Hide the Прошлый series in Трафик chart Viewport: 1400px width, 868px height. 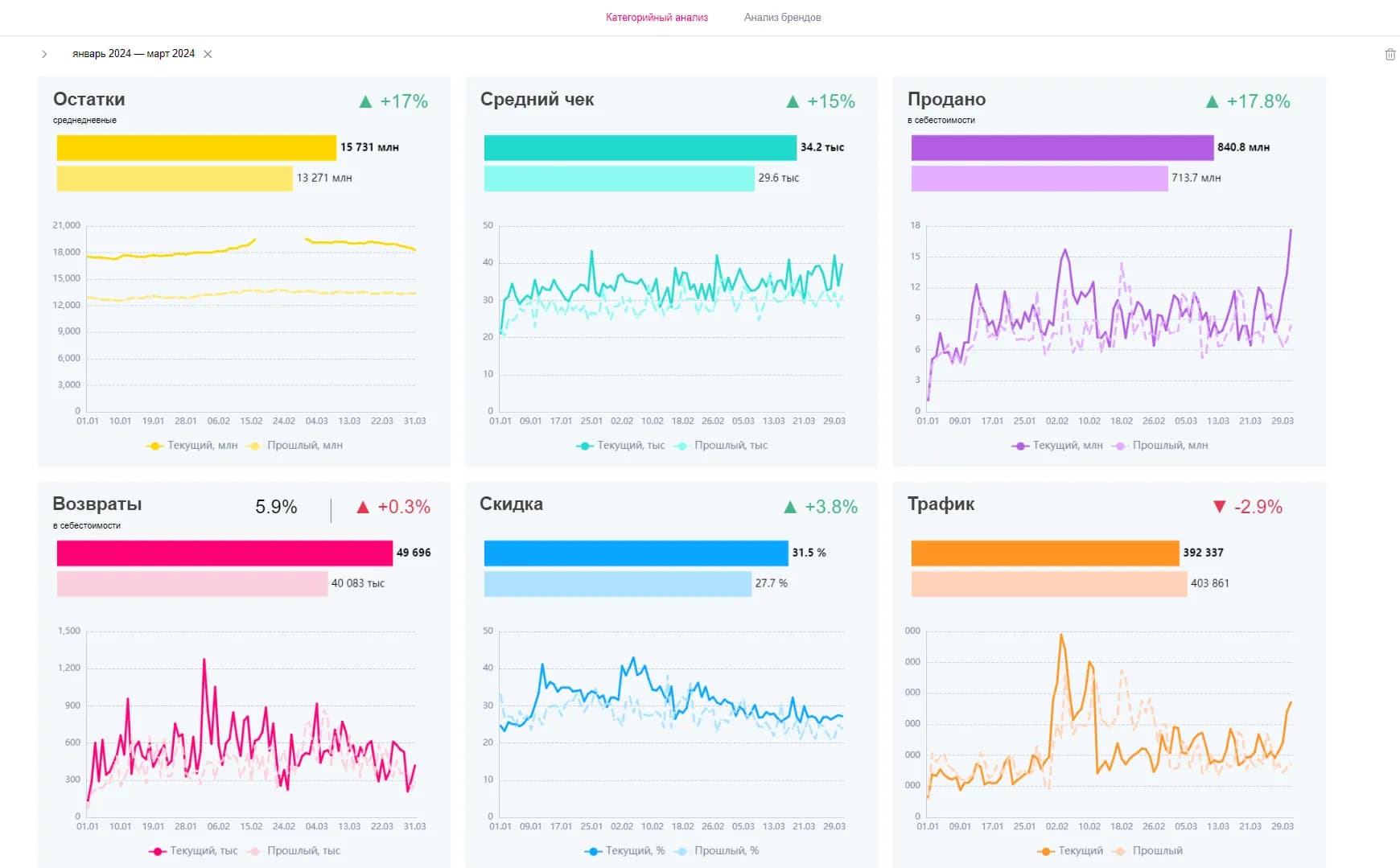point(1148,851)
